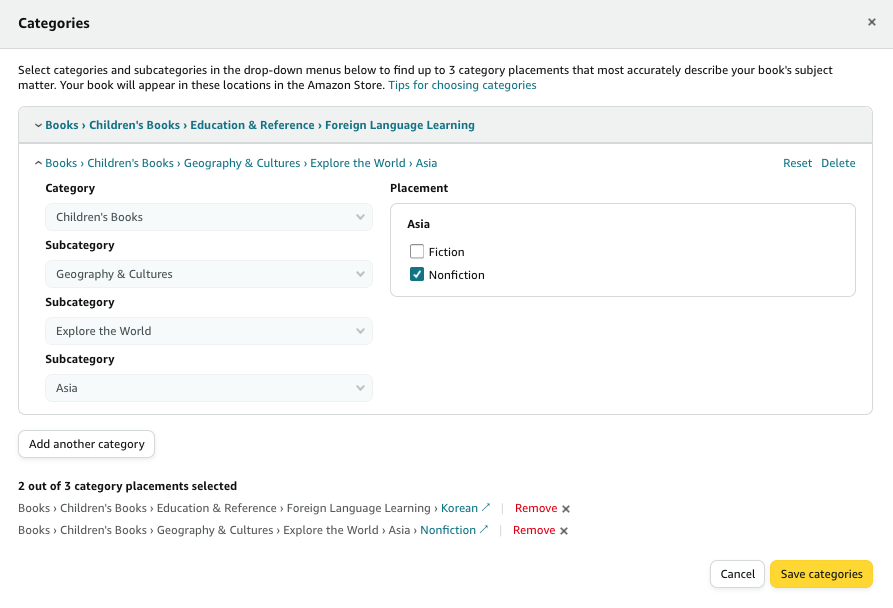Open the Children's Books category dropdown
893x608 pixels.
click(x=209, y=217)
